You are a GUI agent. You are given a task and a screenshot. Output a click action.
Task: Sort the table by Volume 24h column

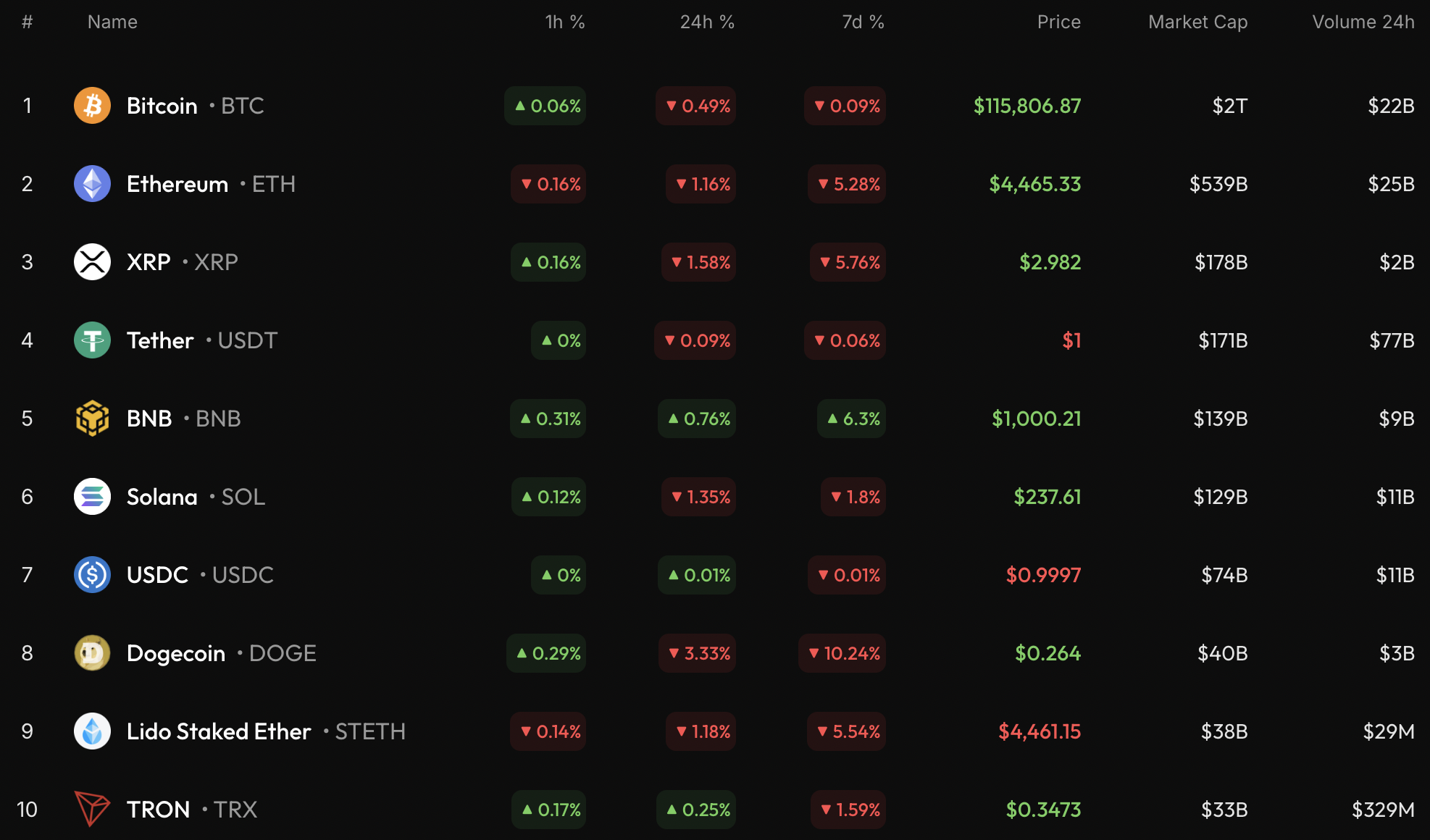pos(1363,22)
